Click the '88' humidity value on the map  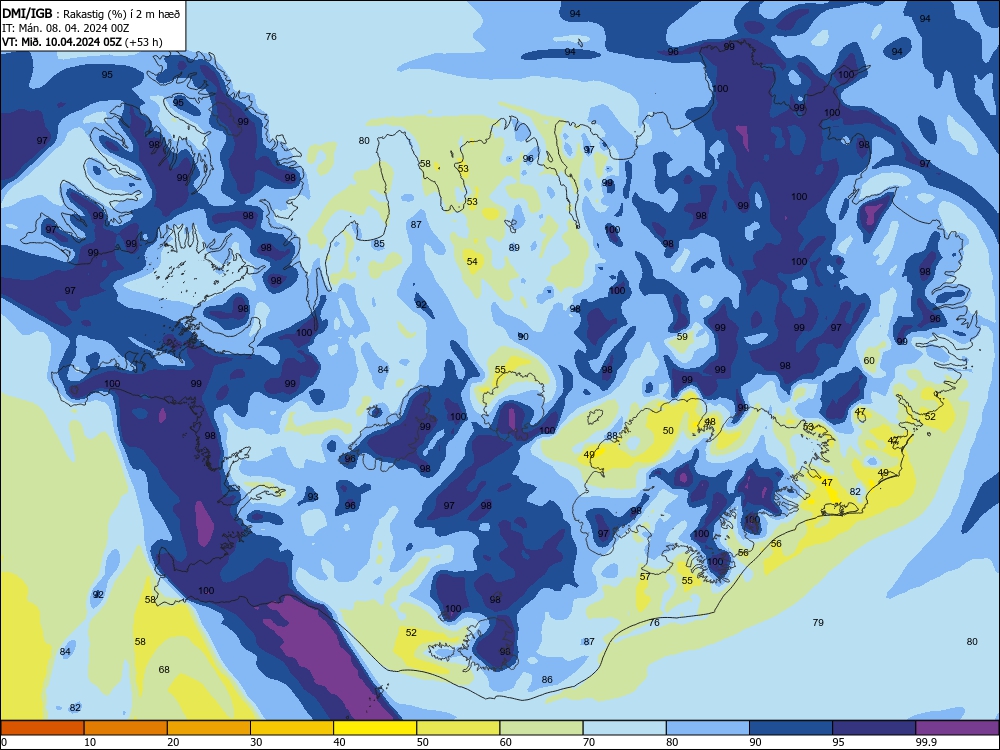(612, 436)
